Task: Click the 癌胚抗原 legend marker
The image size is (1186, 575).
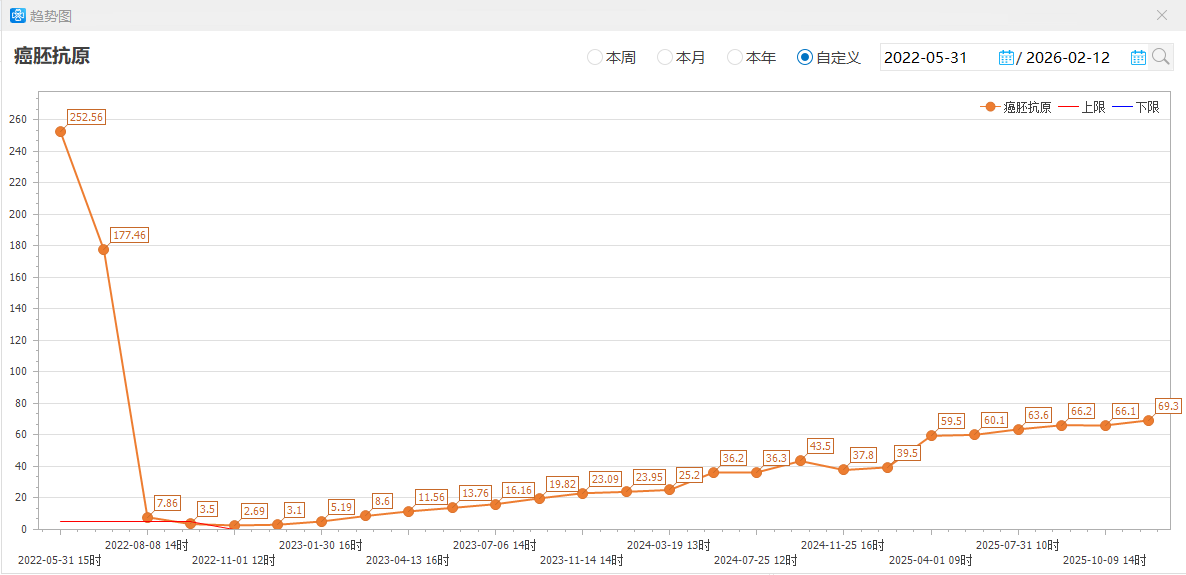Action: coord(990,107)
